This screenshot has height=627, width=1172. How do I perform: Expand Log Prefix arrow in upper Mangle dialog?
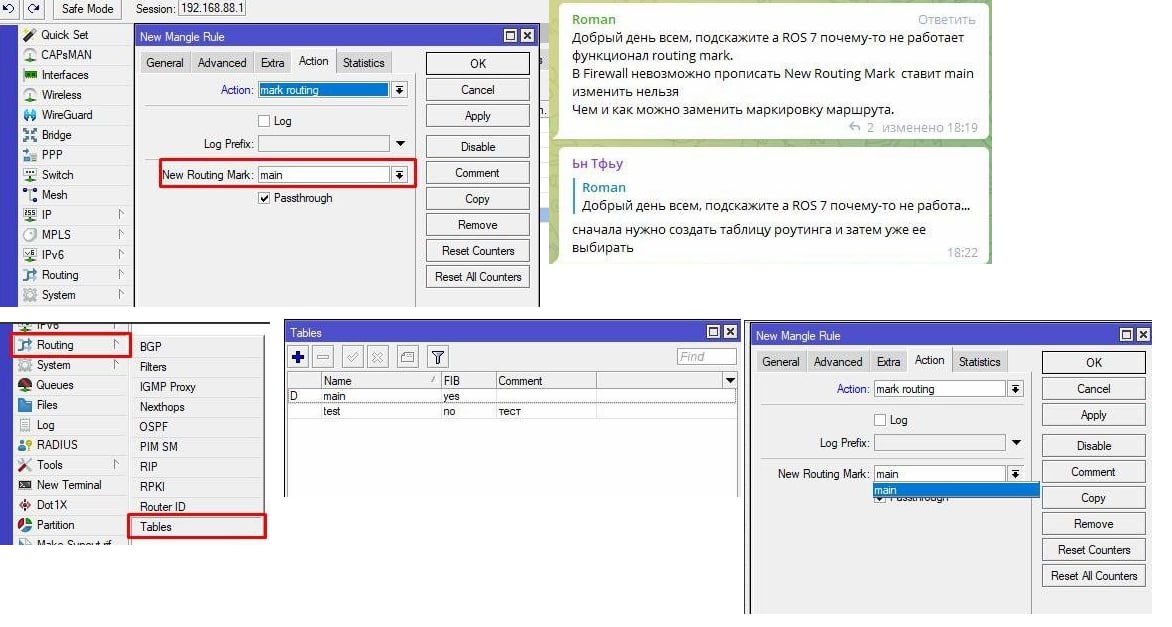pos(401,143)
